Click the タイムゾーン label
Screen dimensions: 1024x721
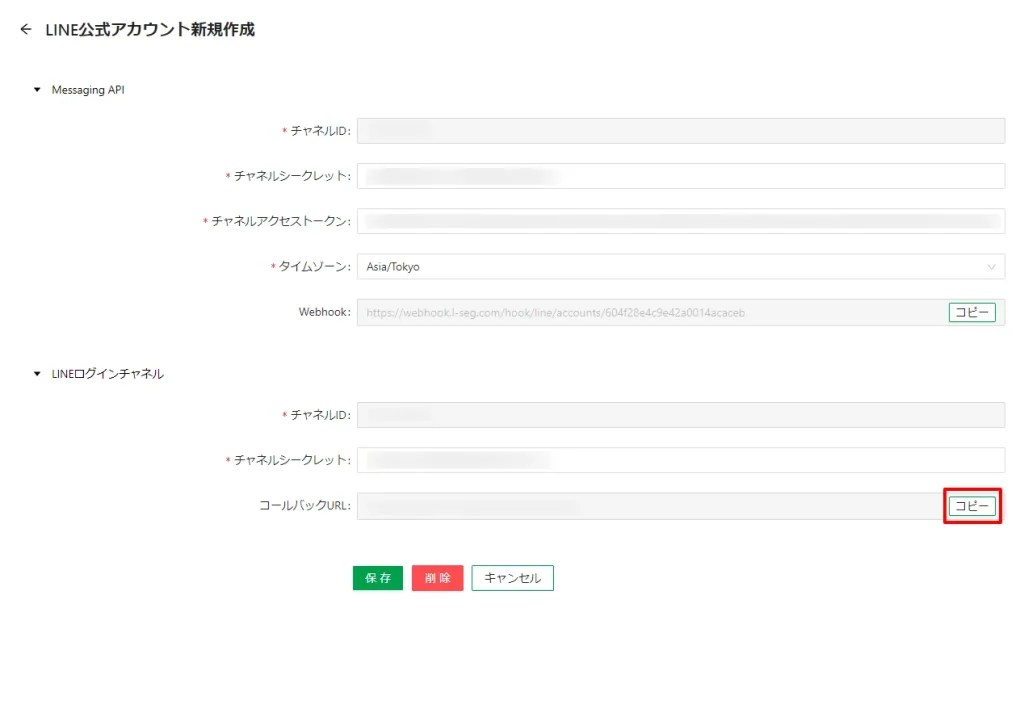pyautogui.click(x=315, y=266)
